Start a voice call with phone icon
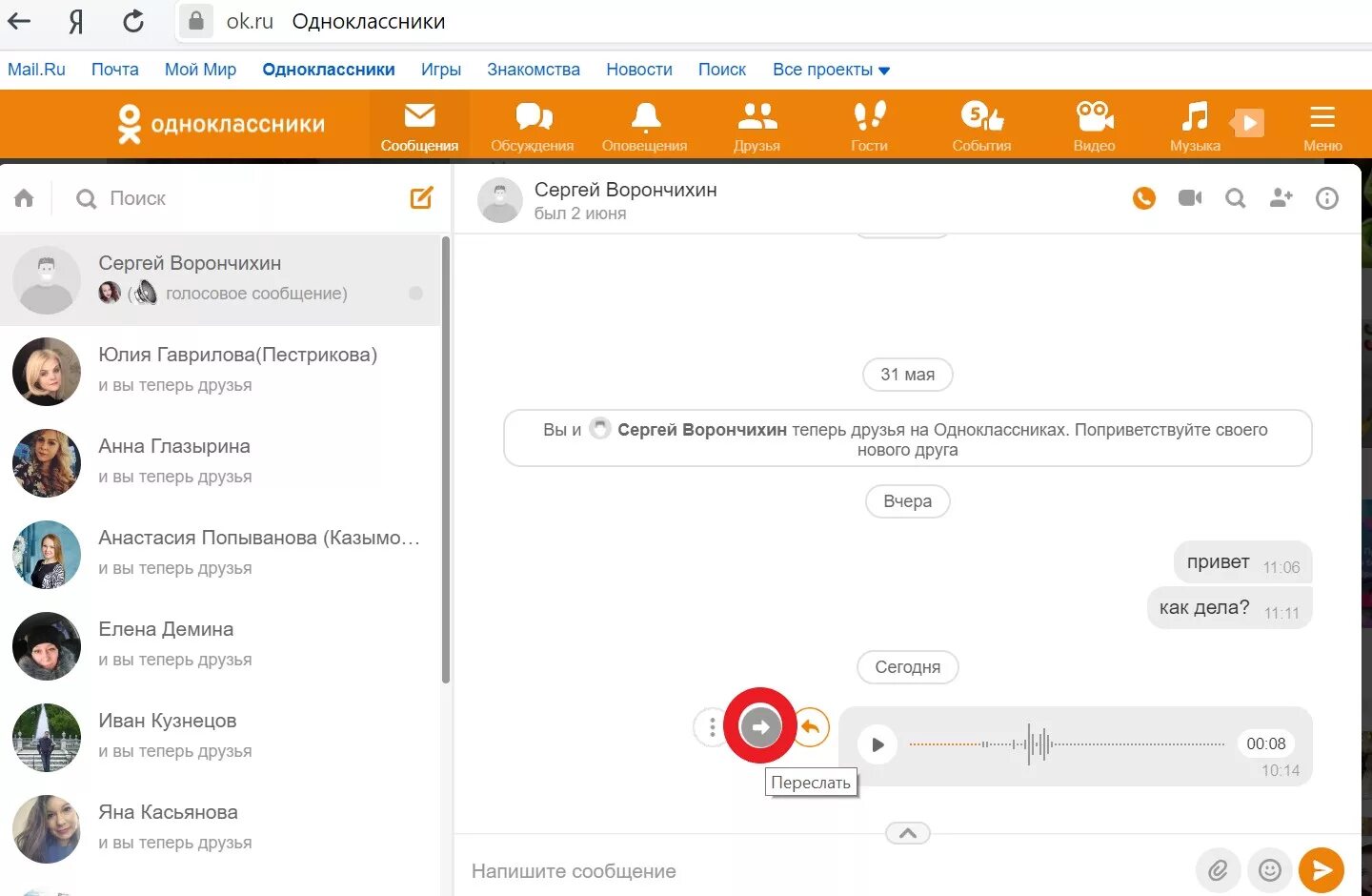1372x896 pixels. 1144,198
